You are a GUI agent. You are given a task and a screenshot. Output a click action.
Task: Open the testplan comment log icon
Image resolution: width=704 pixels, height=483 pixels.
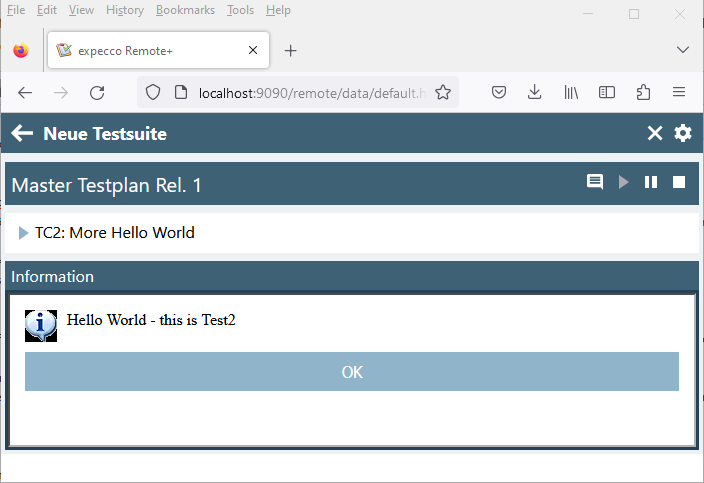coord(595,182)
